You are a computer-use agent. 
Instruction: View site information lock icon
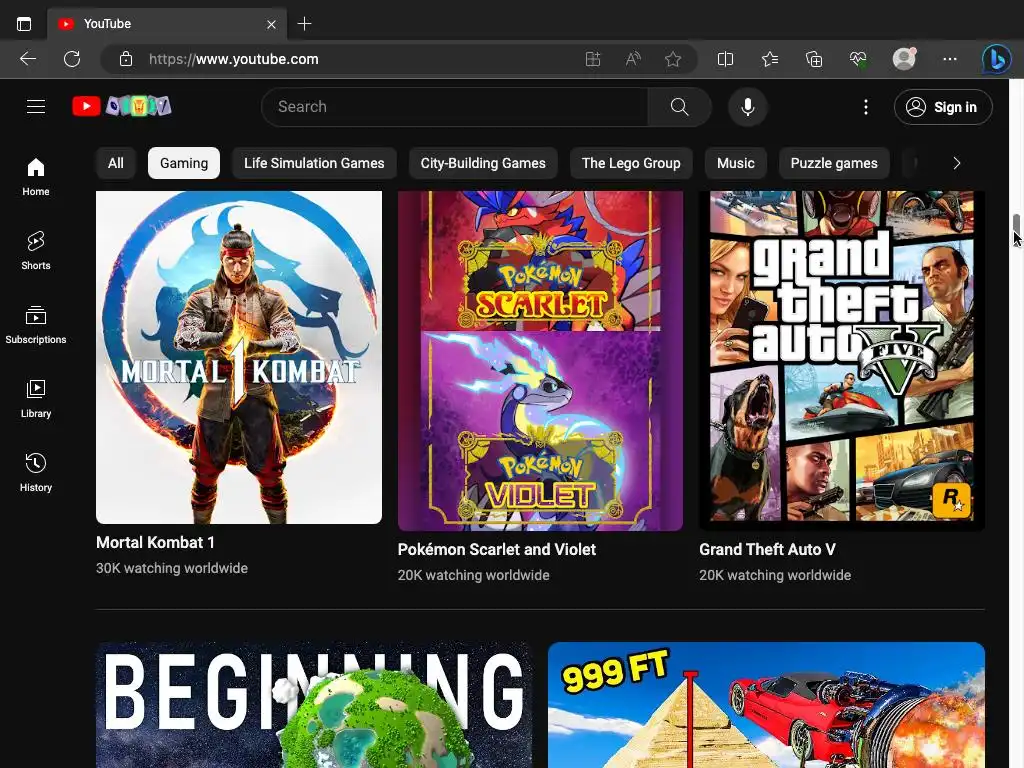[126, 59]
